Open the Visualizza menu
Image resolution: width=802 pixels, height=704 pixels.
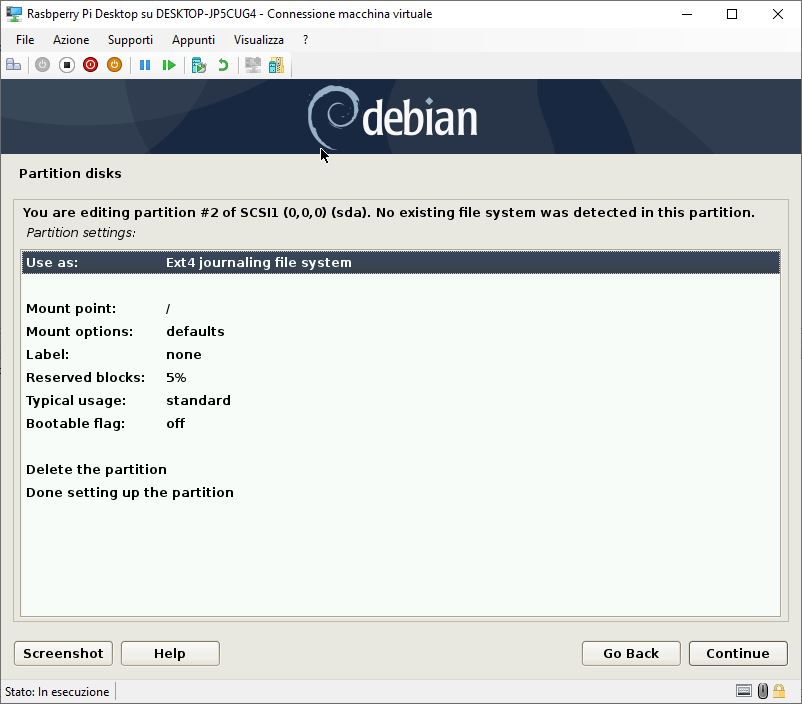coord(259,39)
